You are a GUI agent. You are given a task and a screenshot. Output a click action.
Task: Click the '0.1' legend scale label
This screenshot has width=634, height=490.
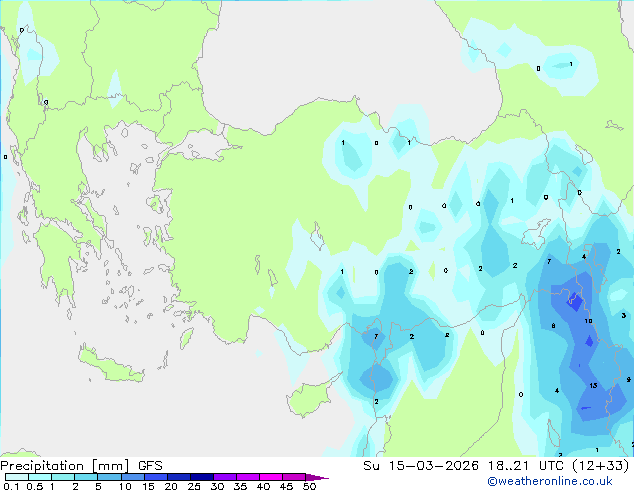pyautogui.click(x=11, y=486)
